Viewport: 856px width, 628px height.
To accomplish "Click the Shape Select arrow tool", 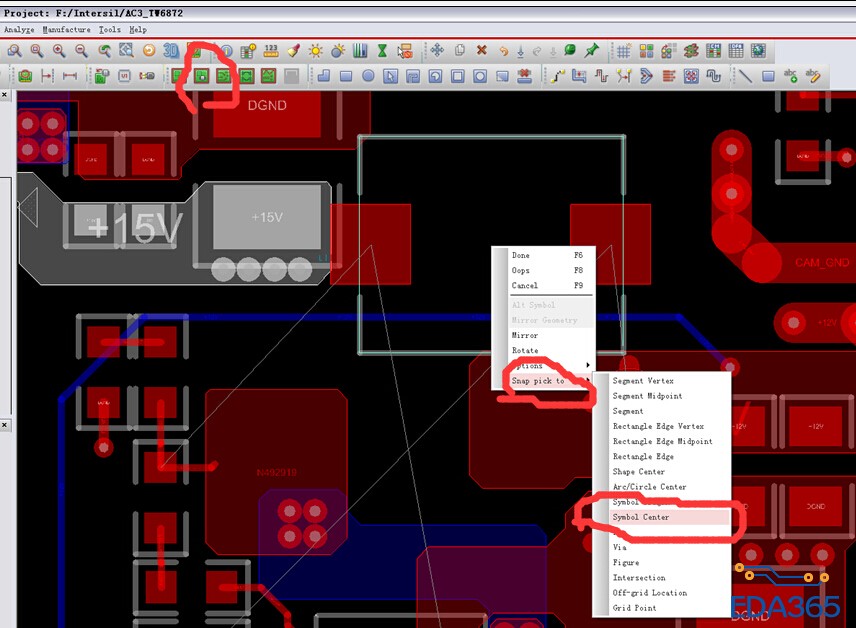I will point(390,76).
